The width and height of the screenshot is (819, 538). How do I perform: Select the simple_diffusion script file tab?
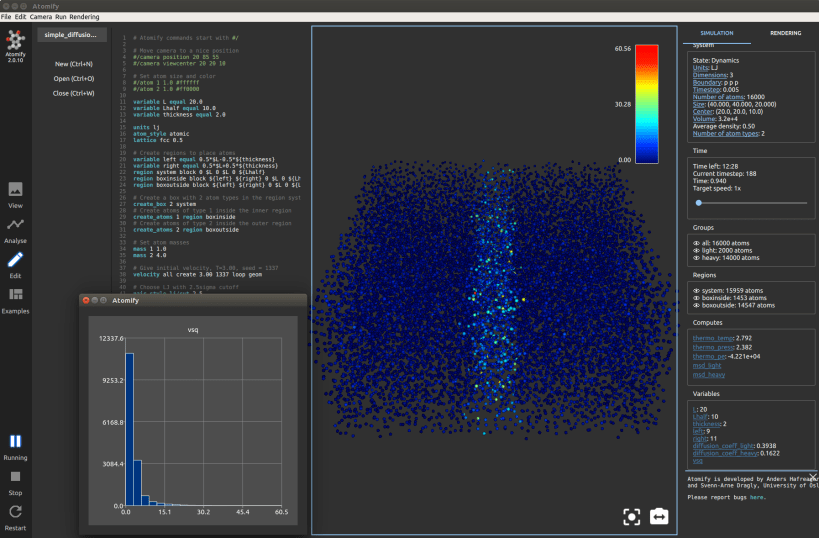(72, 35)
